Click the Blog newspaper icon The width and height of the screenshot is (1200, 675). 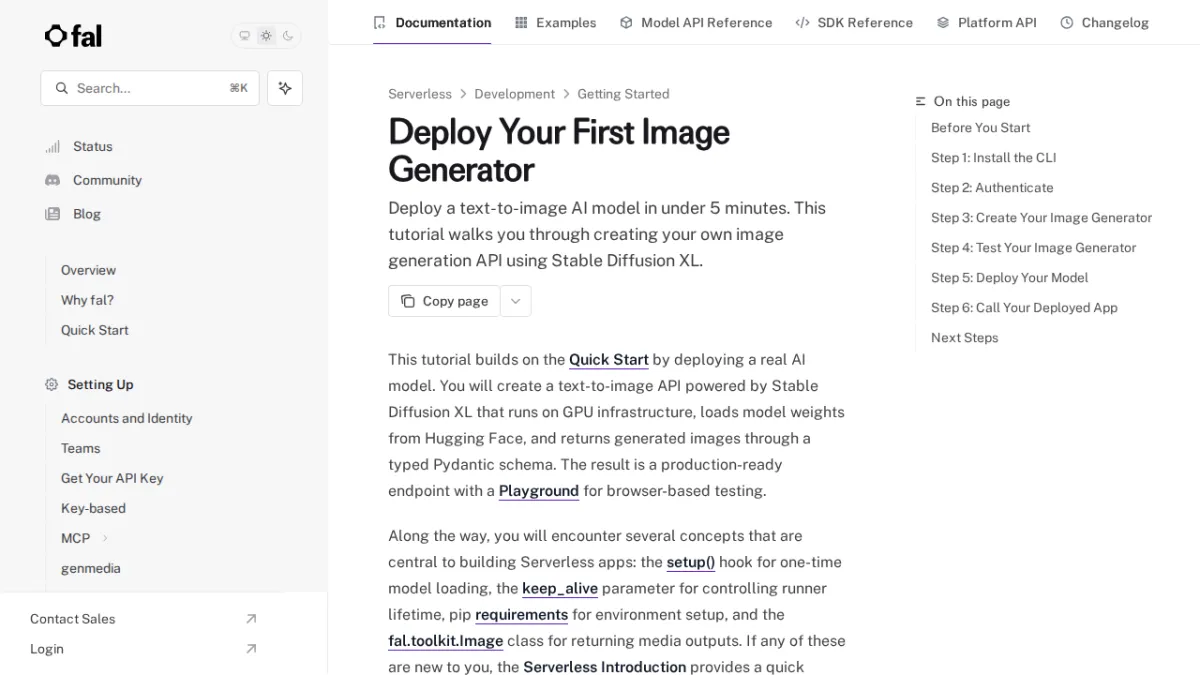(x=52, y=214)
